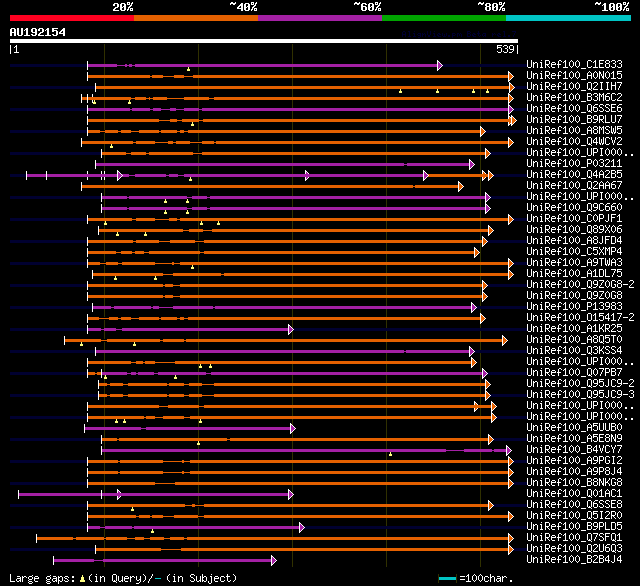
Task: Select the UniRef100_B2B4J4 label
Action: [x=574, y=560]
